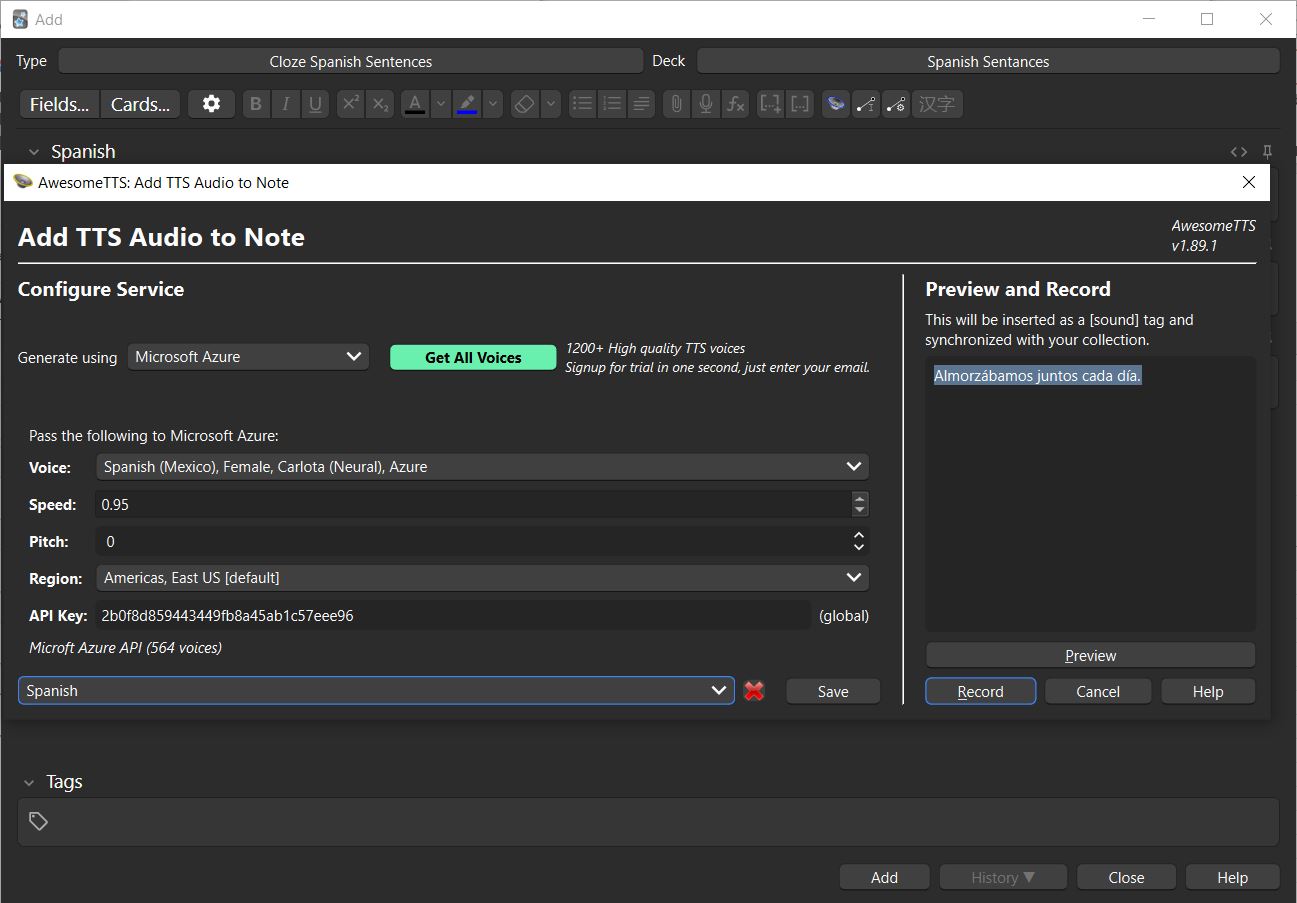
Task: Open the Generate using service dropdown
Action: click(x=248, y=357)
